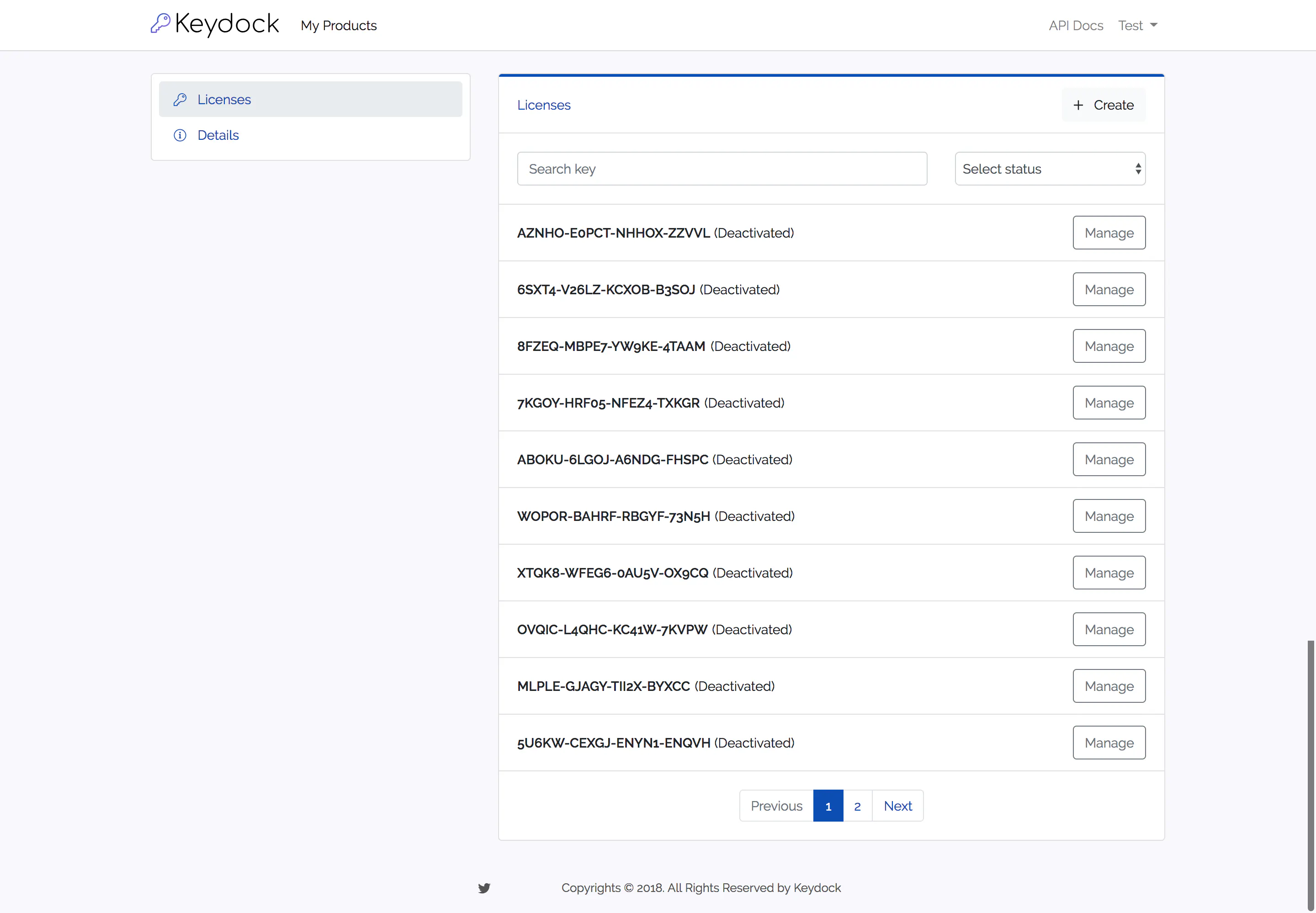Manage license MLPLE-GJAGY-TII2X-BYXCC
The height and width of the screenshot is (913, 1316).
[x=1109, y=686]
